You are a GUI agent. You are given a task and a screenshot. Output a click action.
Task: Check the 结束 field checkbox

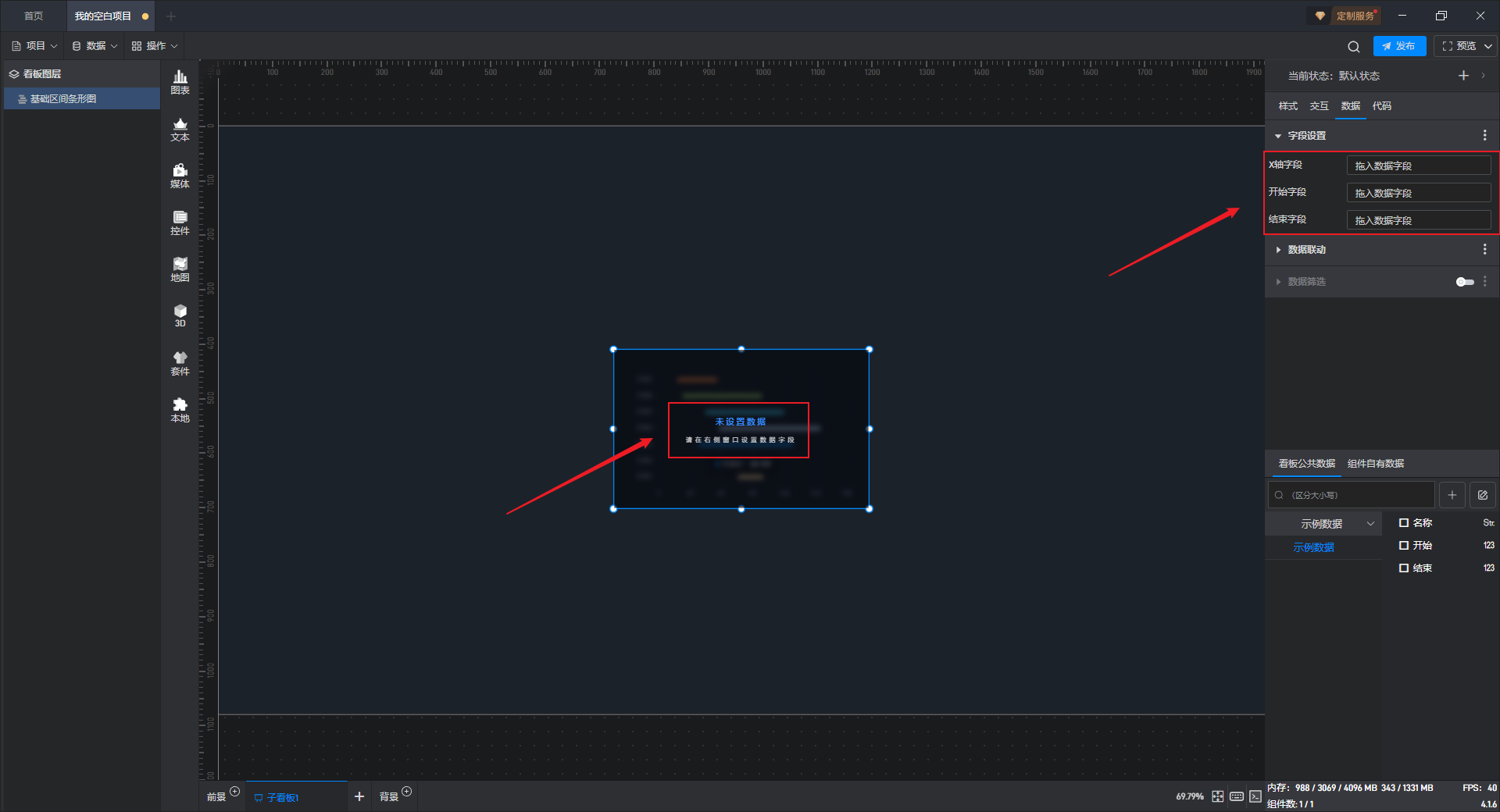coord(1404,568)
